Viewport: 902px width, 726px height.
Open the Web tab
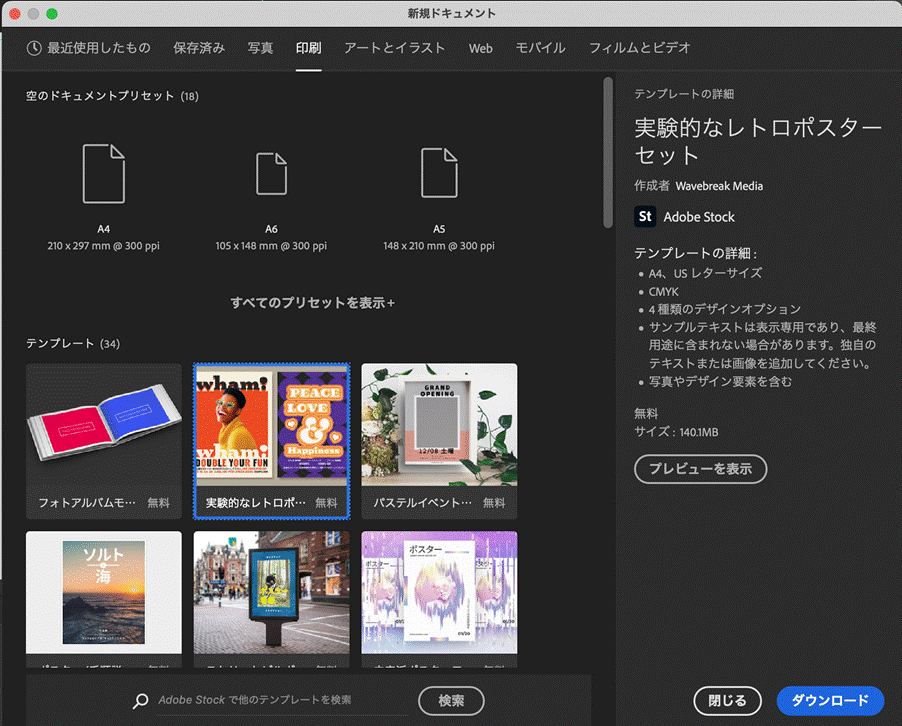[481, 48]
